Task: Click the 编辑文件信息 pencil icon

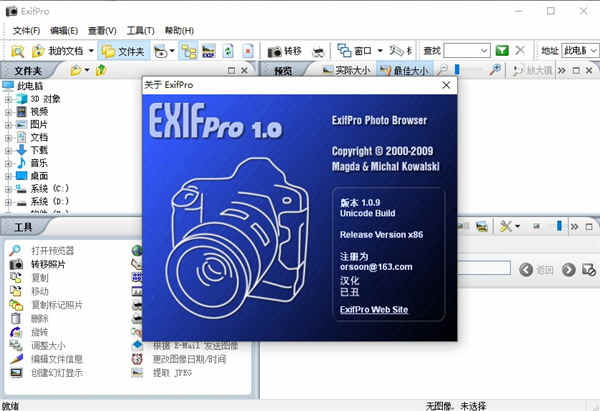Action: (16, 359)
